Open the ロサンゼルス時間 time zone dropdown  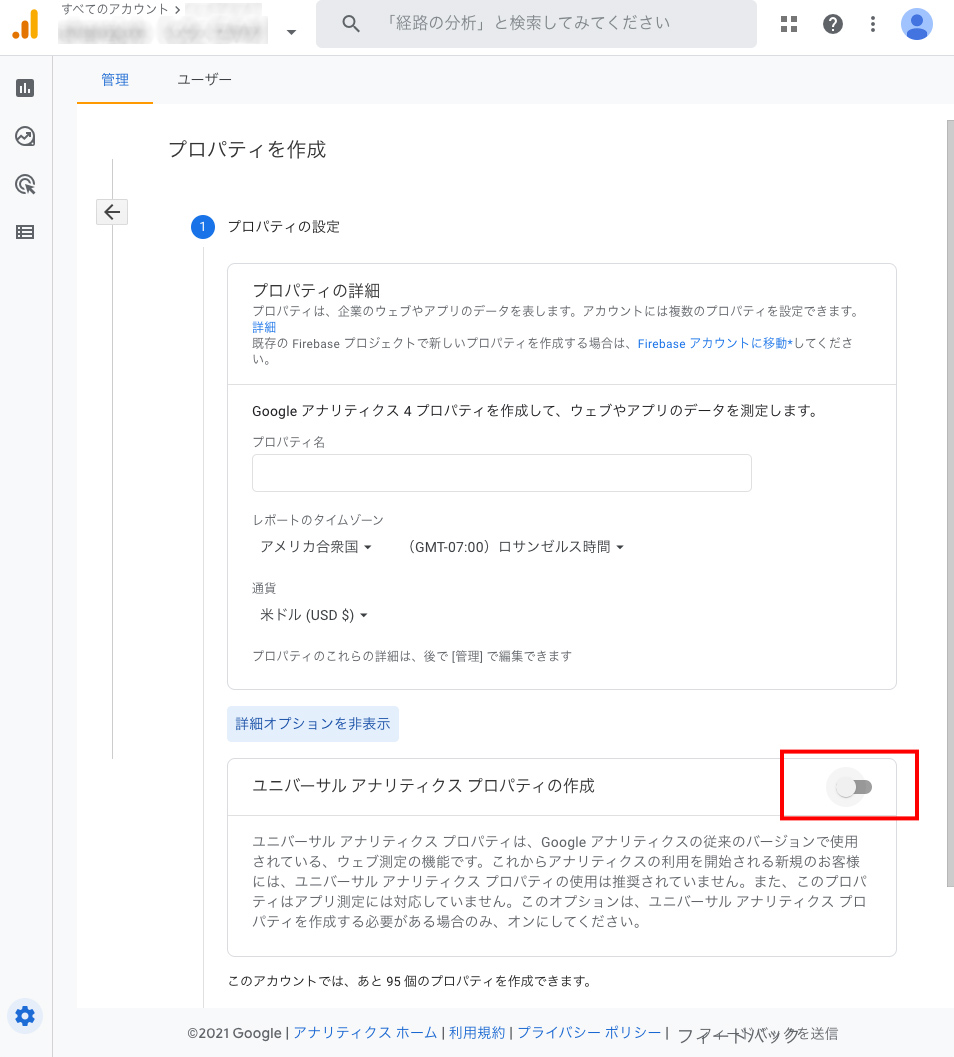tap(516, 547)
